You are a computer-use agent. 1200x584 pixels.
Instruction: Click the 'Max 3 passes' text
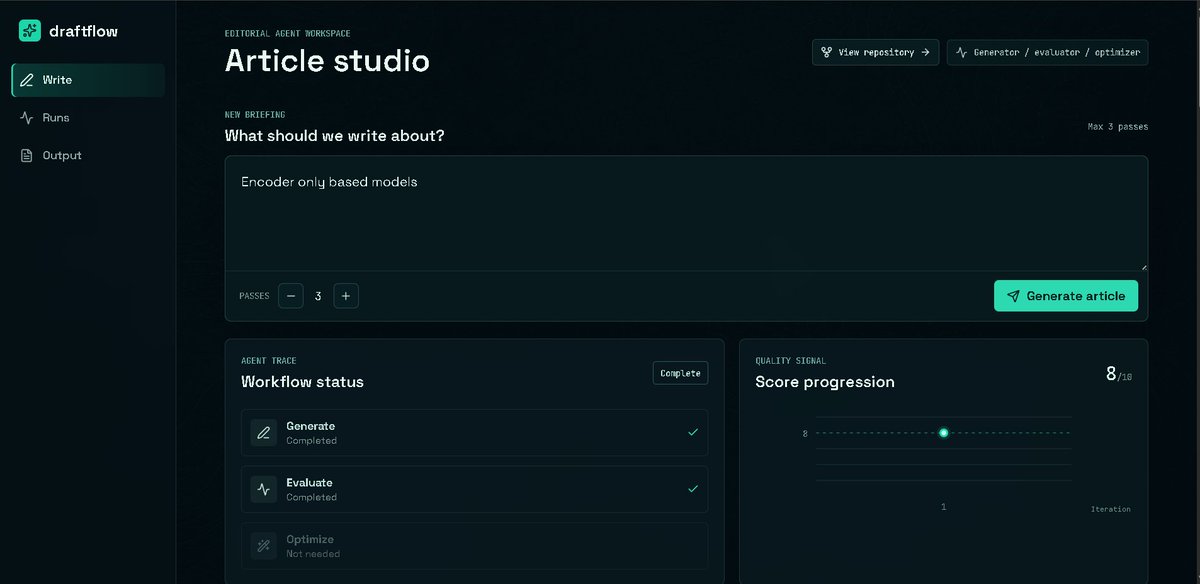coord(1118,127)
